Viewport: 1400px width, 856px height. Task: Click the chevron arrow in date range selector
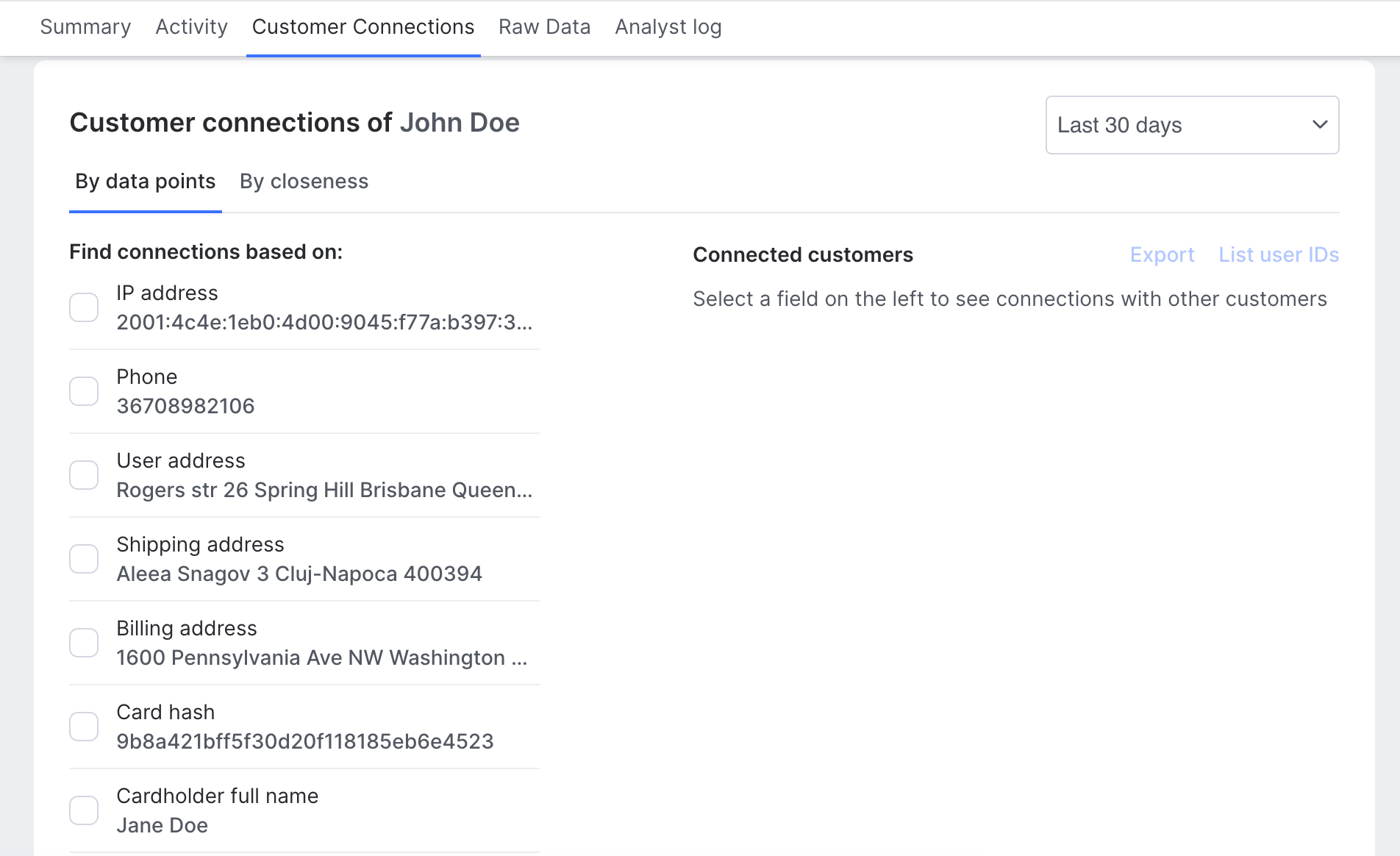1320,124
